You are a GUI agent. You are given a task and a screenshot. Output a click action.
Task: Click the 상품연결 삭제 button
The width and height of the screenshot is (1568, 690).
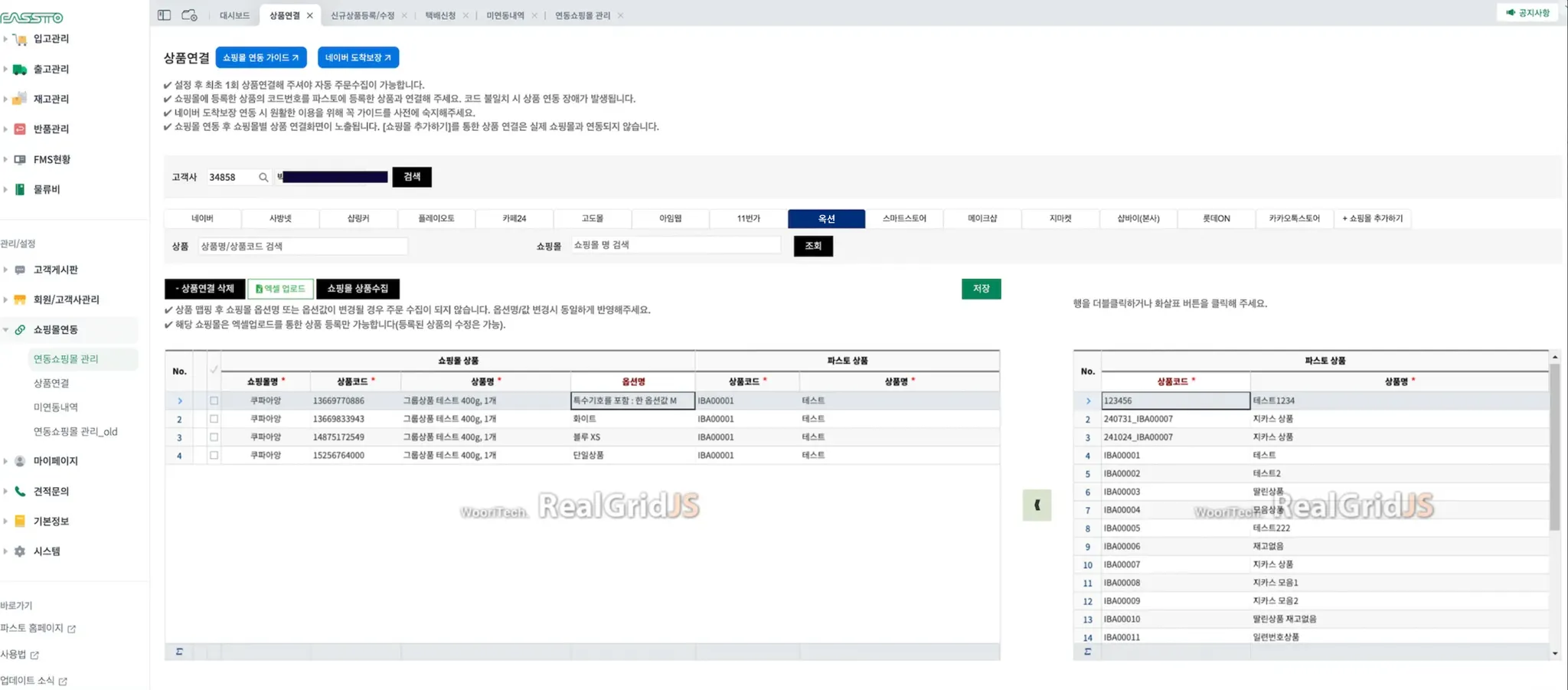(204, 289)
